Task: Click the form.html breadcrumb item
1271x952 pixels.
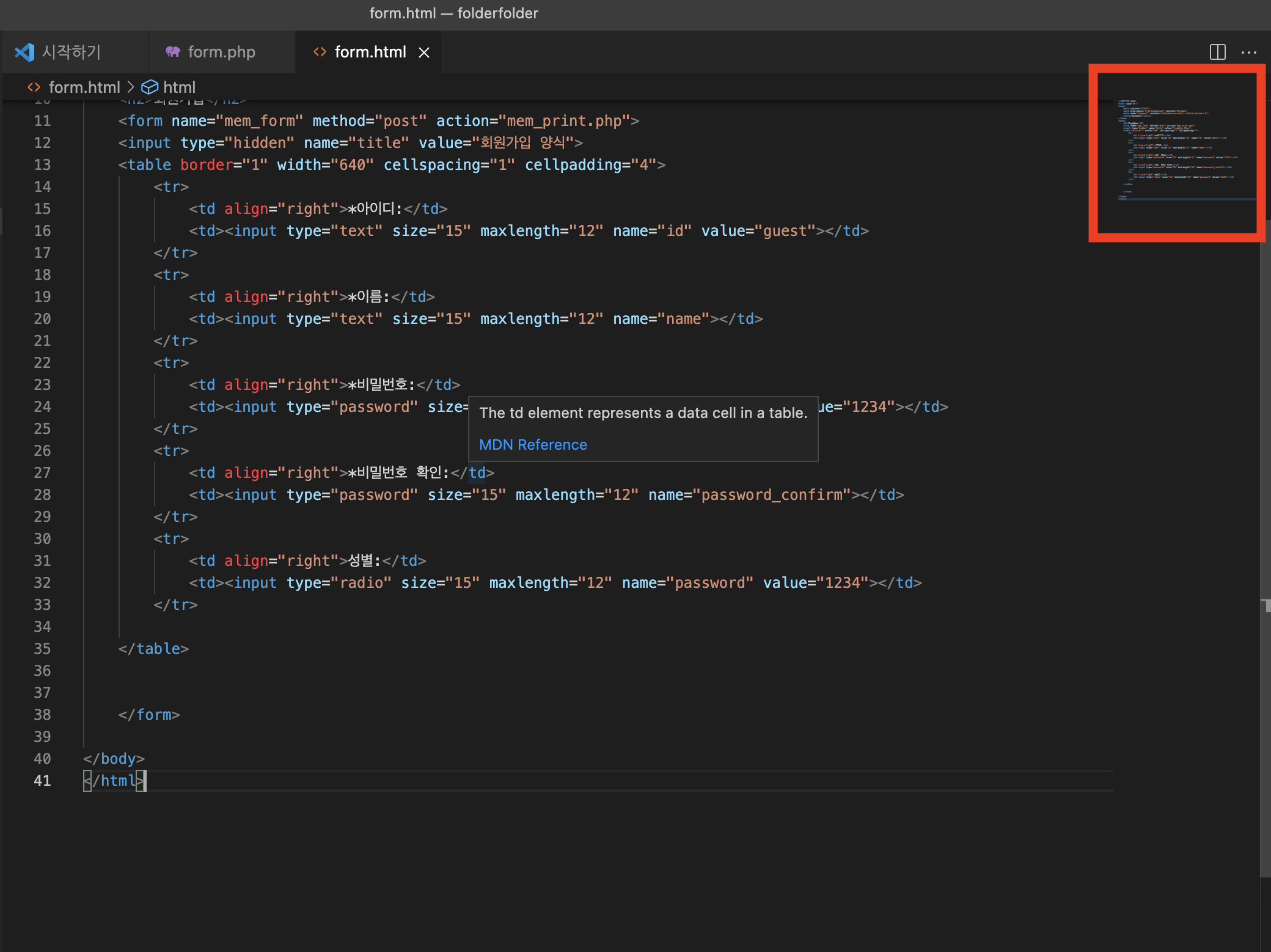Action: coord(84,87)
